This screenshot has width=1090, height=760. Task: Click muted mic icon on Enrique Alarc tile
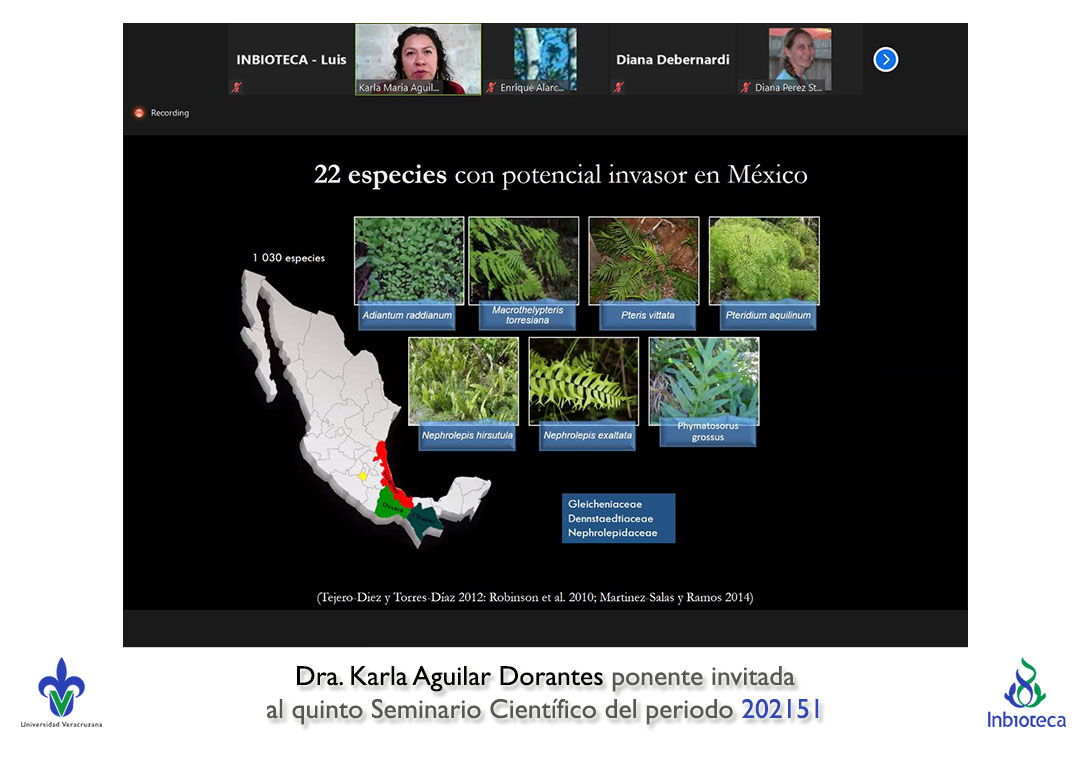491,88
